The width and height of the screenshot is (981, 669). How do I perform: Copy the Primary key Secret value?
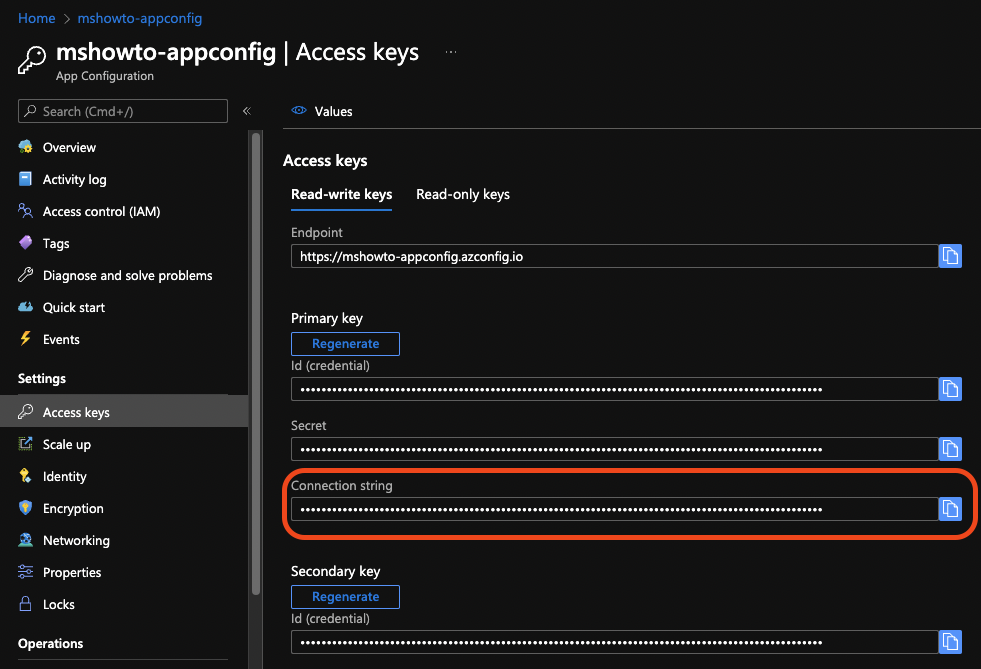[x=950, y=449]
